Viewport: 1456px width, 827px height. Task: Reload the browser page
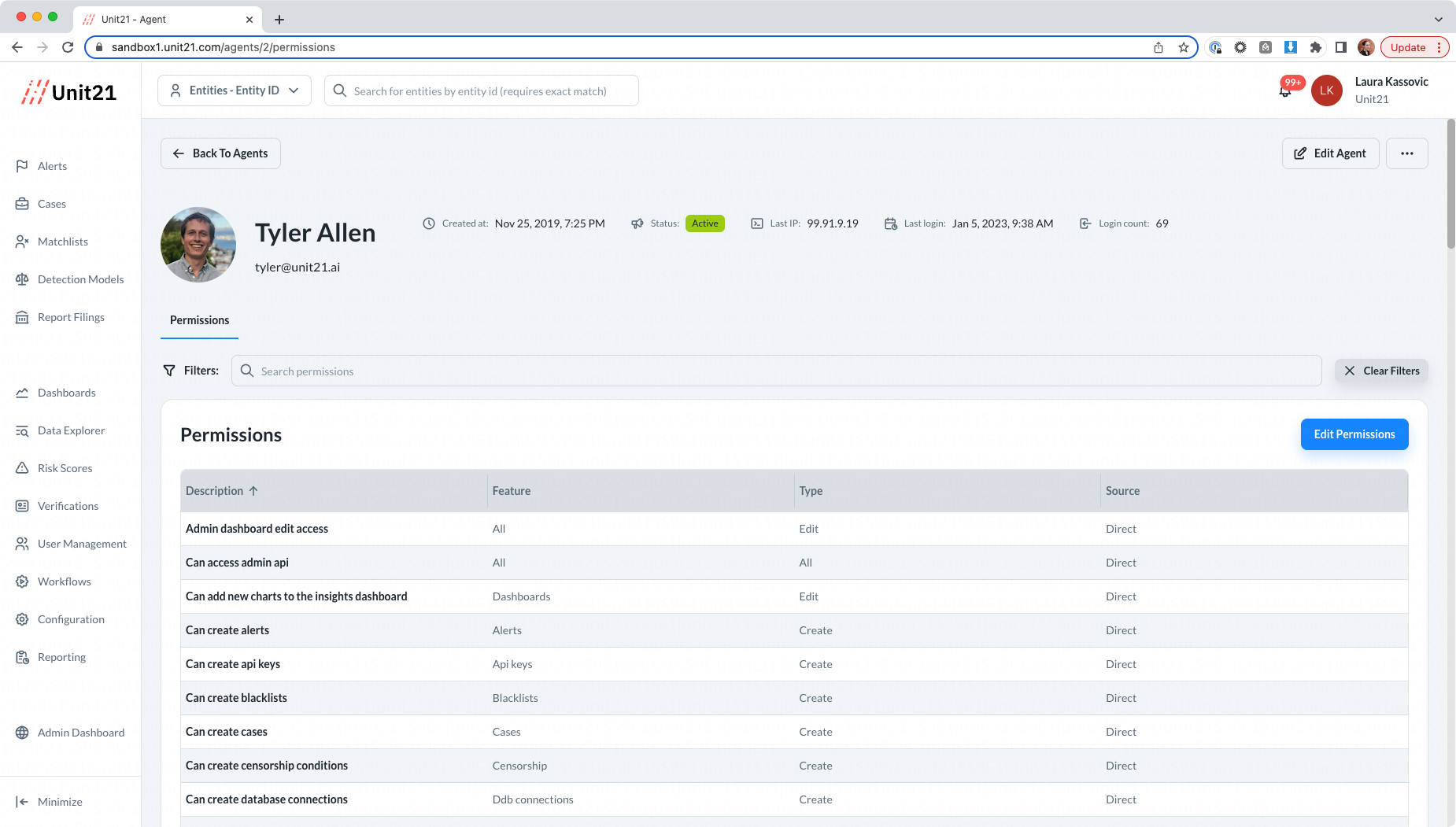click(68, 47)
